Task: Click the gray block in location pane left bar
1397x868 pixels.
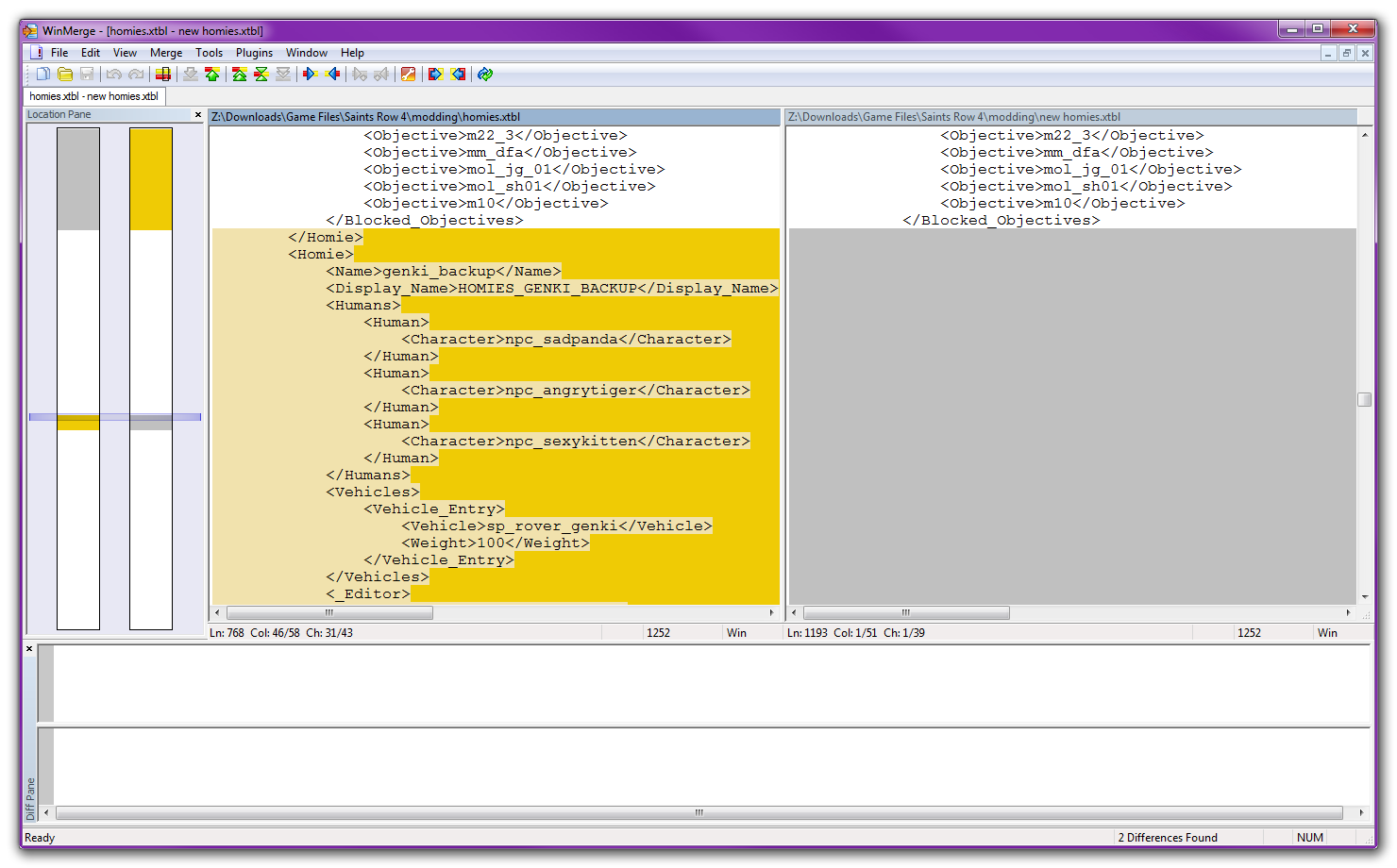Action: pyautogui.click(x=78, y=179)
